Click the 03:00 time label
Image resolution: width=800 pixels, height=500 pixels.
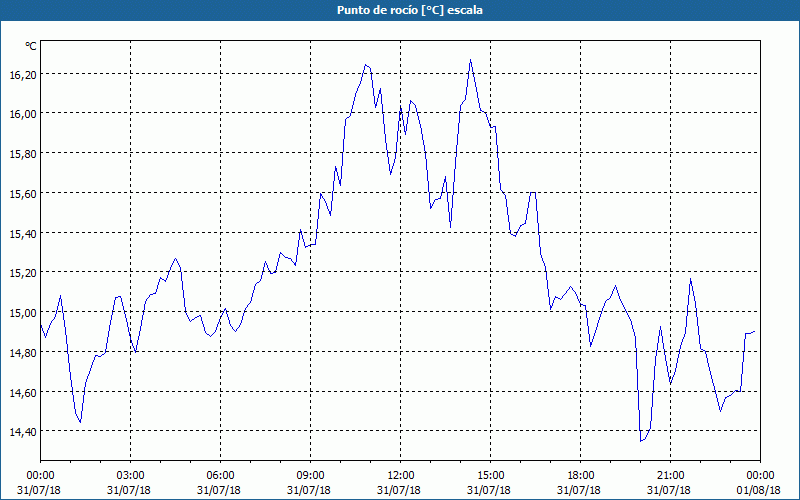[131, 476]
